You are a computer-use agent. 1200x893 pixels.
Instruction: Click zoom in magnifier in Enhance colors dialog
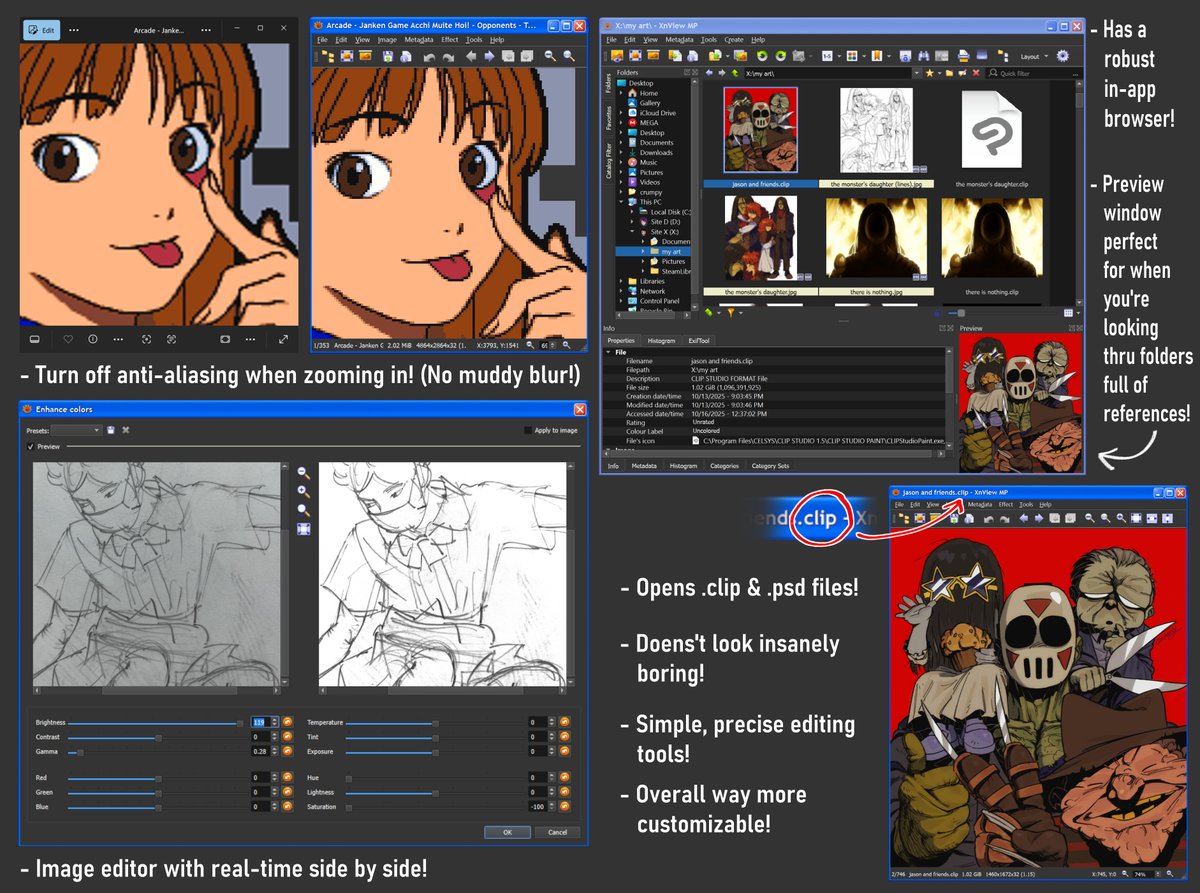[304, 491]
